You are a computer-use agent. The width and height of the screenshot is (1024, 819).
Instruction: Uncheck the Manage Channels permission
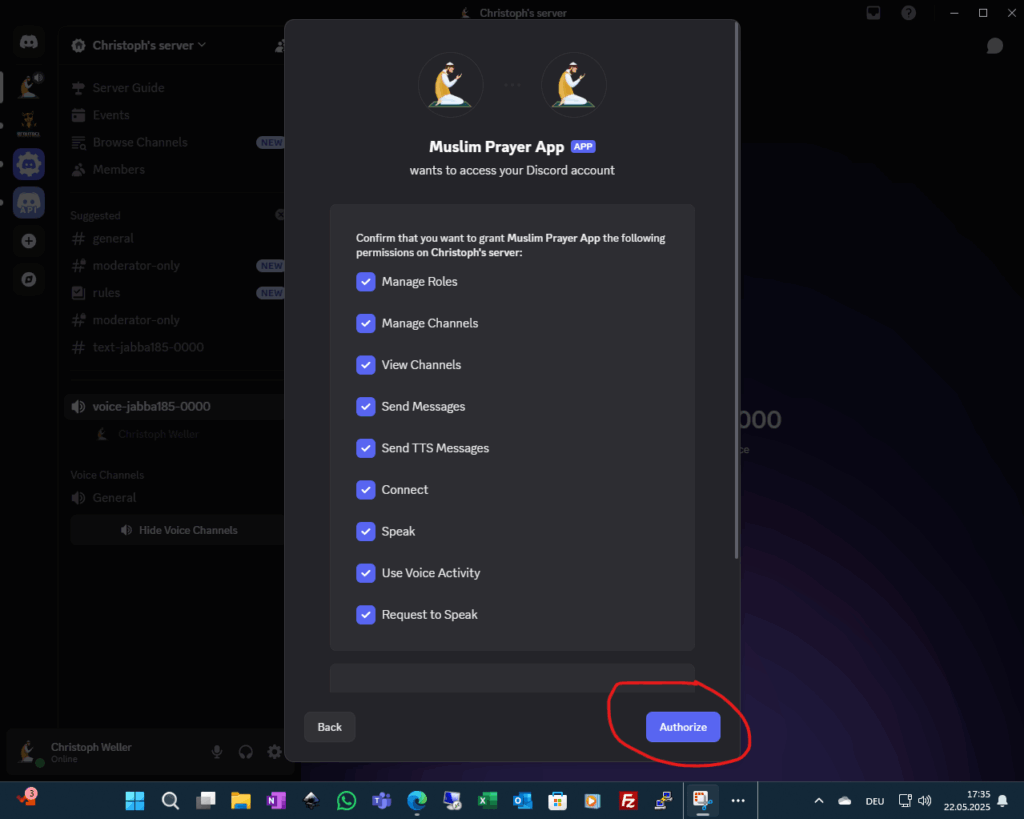[366, 323]
